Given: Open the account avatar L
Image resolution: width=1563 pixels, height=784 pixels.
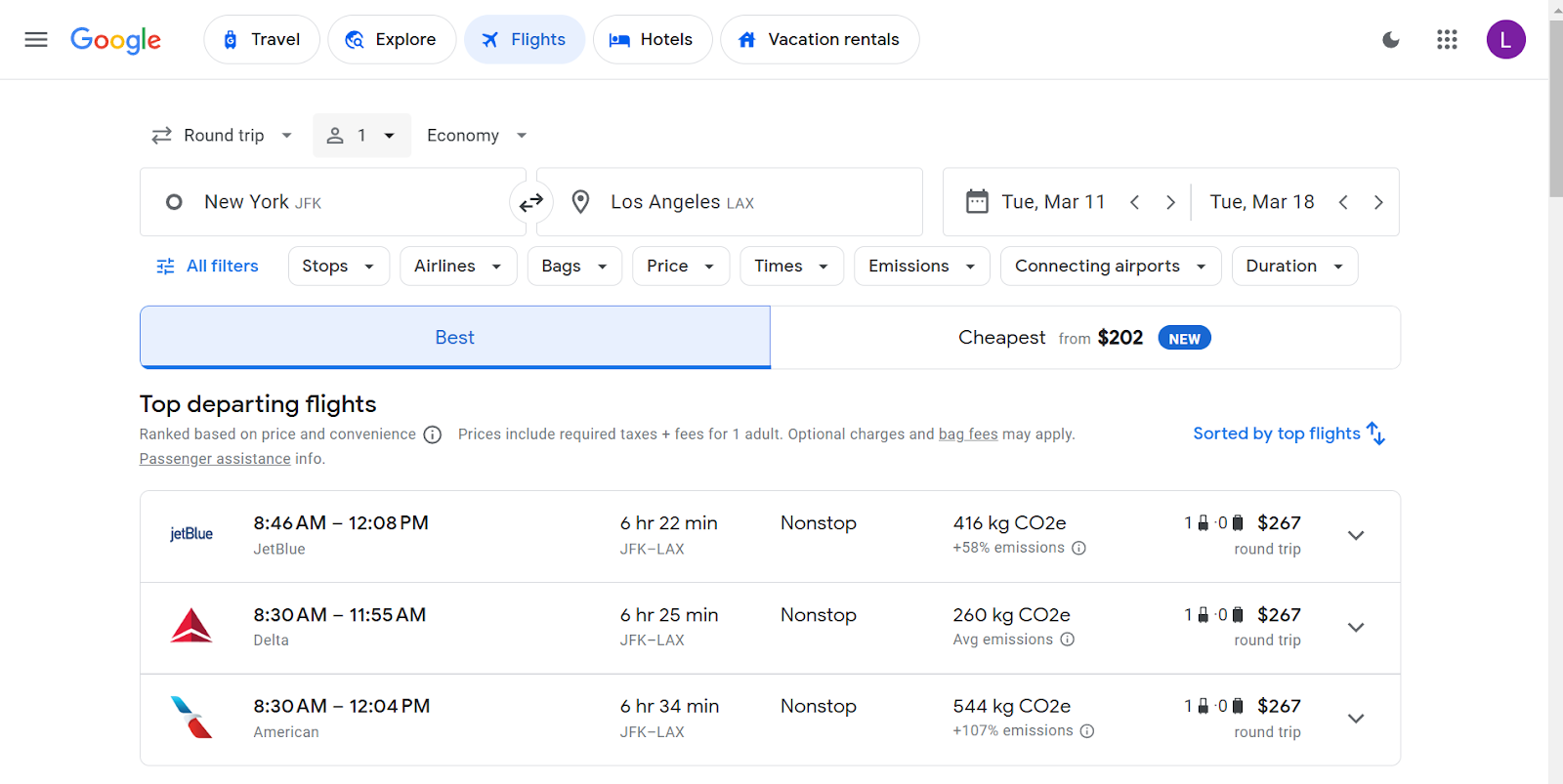Looking at the screenshot, I should [1505, 40].
